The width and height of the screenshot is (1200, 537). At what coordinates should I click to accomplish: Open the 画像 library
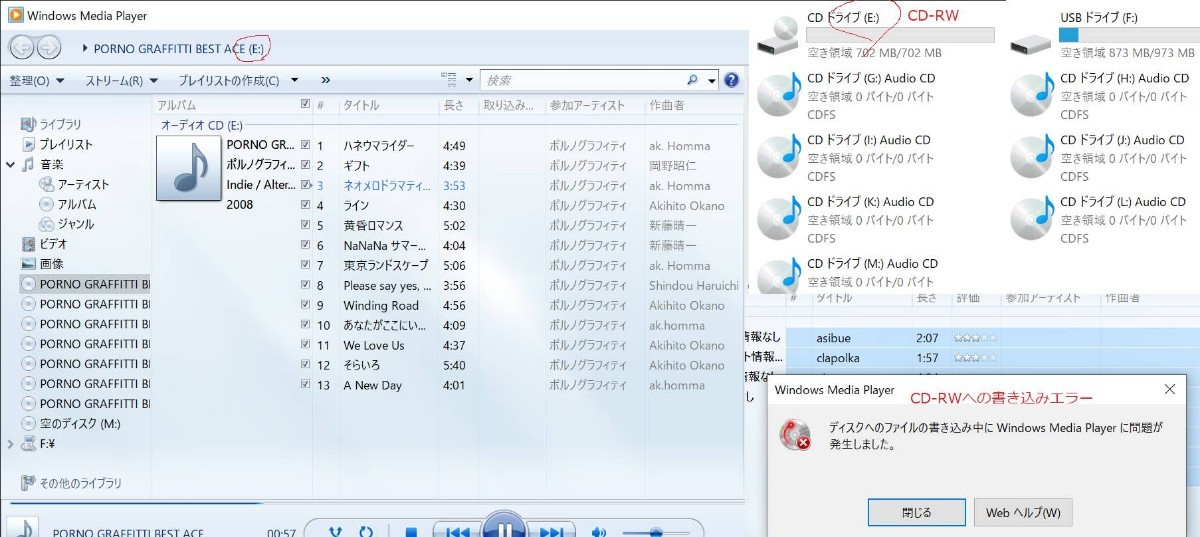point(42,264)
